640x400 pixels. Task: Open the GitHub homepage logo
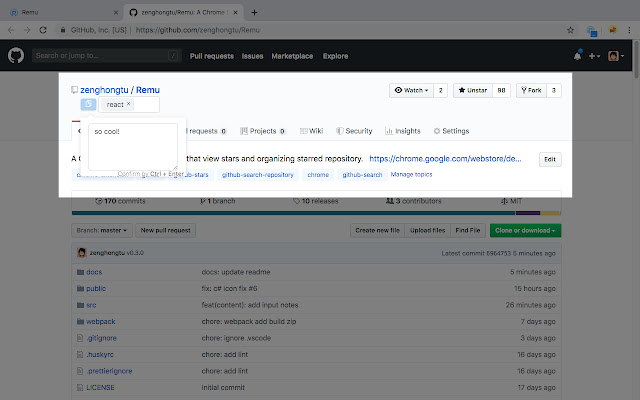point(17,56)
